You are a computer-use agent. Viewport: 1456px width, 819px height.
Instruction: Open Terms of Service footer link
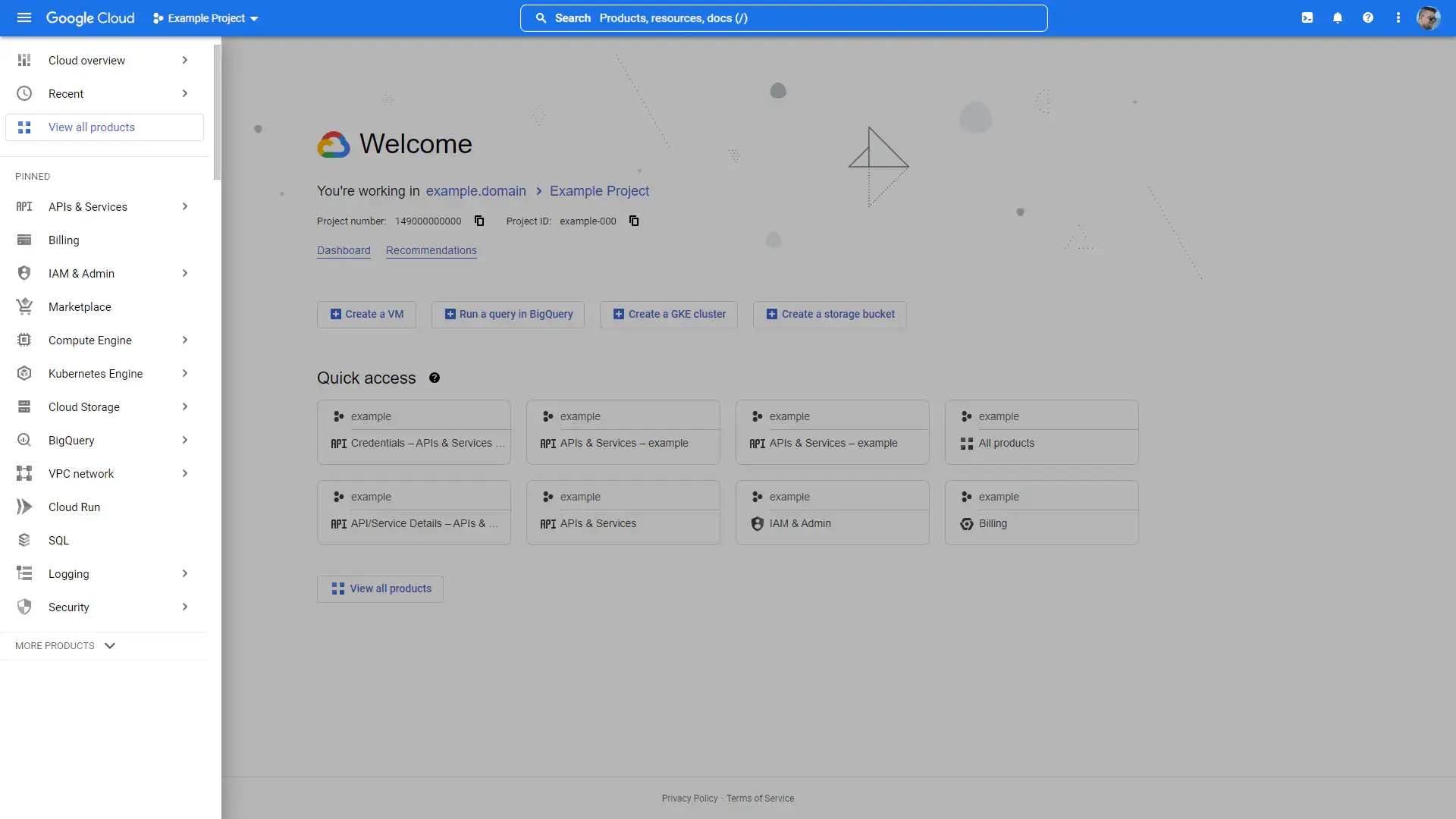pyautogui.click(x=761, y=799)
